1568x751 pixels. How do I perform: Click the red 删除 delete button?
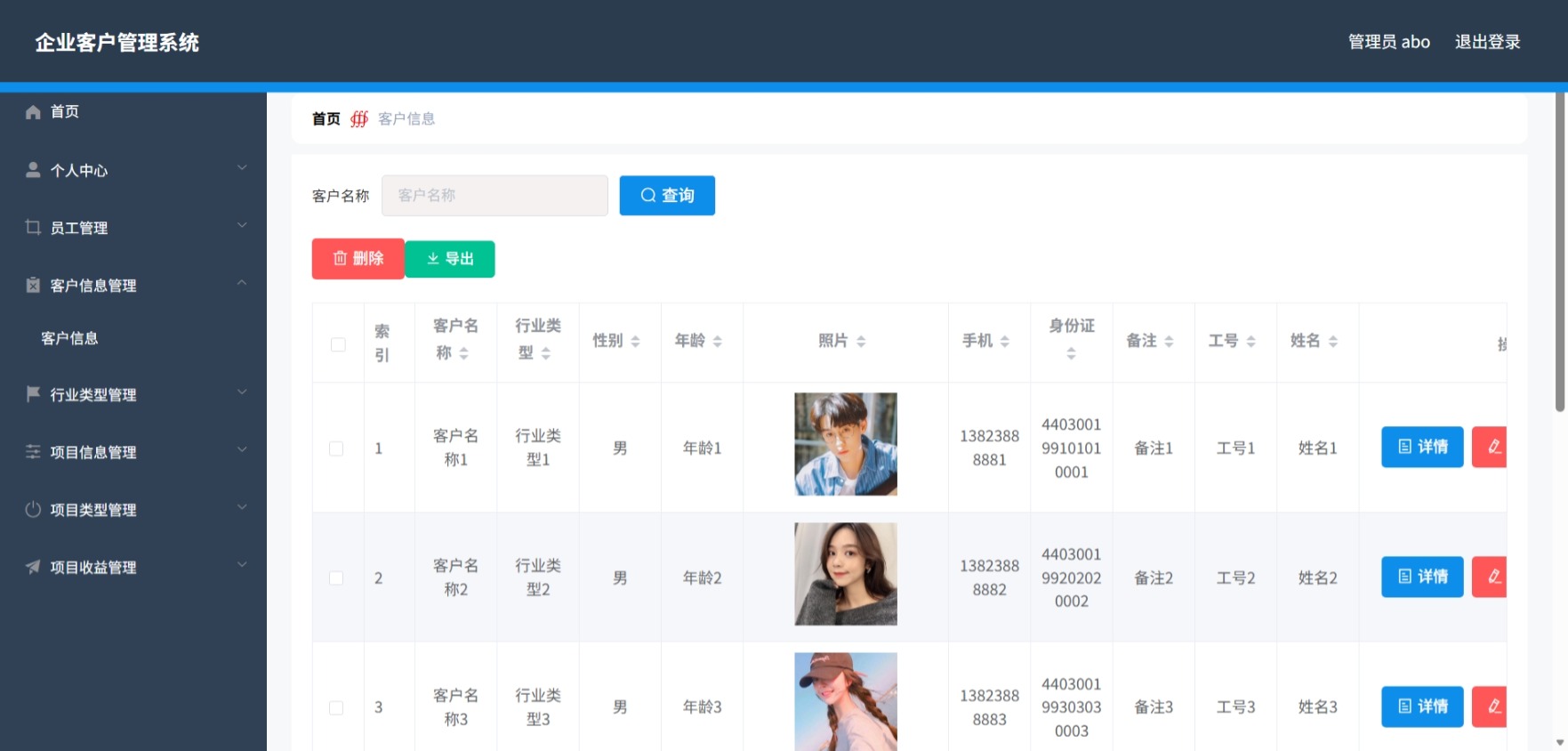click(x=358, y=259)
